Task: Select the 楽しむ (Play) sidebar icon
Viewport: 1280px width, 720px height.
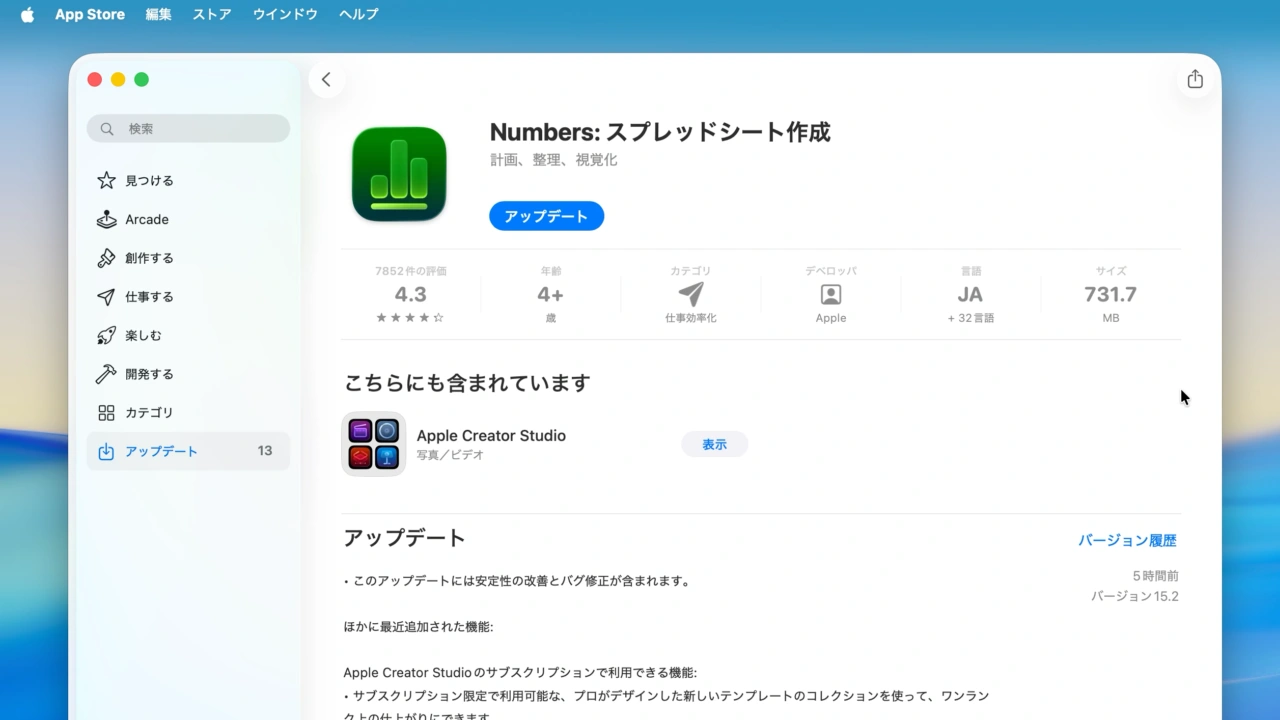Action: click(107, 335)
